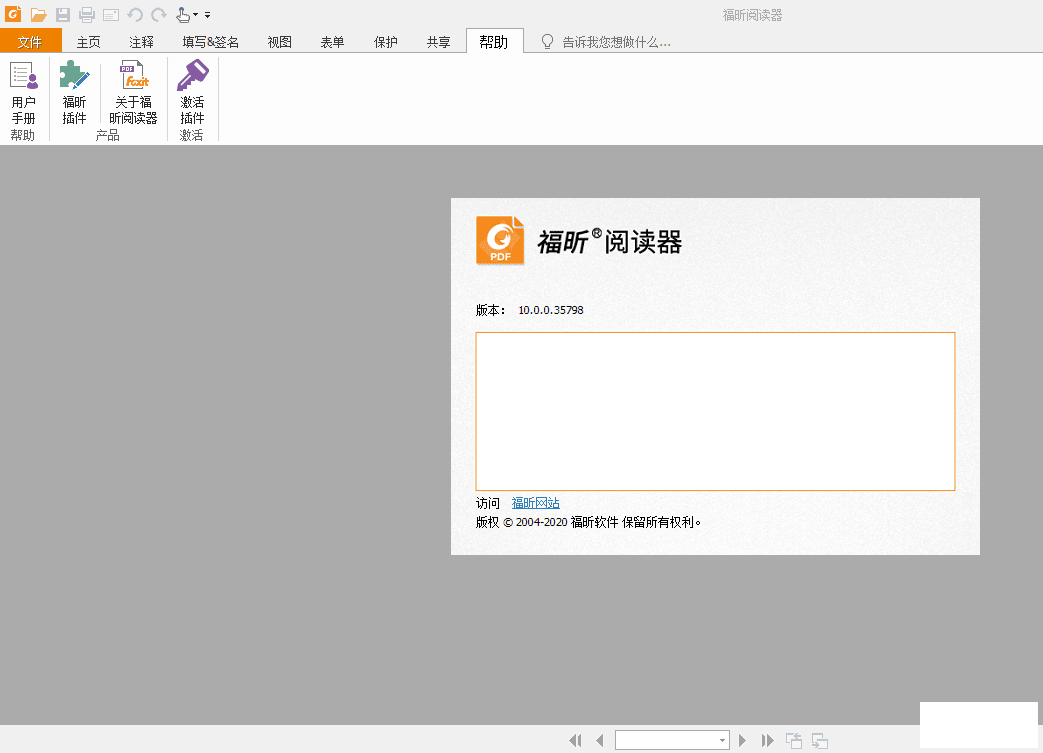Open the 填写&签名 tab
The height and width of the screenshot is (753, 1043).
tap(211, 42)
